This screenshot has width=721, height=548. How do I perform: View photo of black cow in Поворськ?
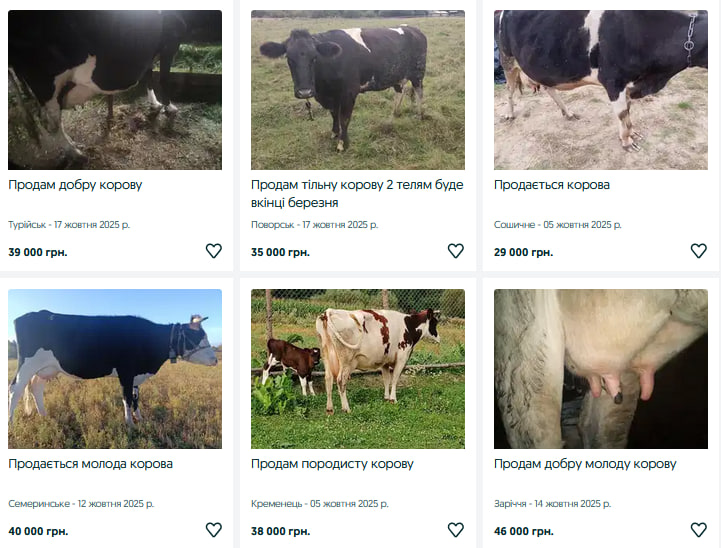point(358,90)
